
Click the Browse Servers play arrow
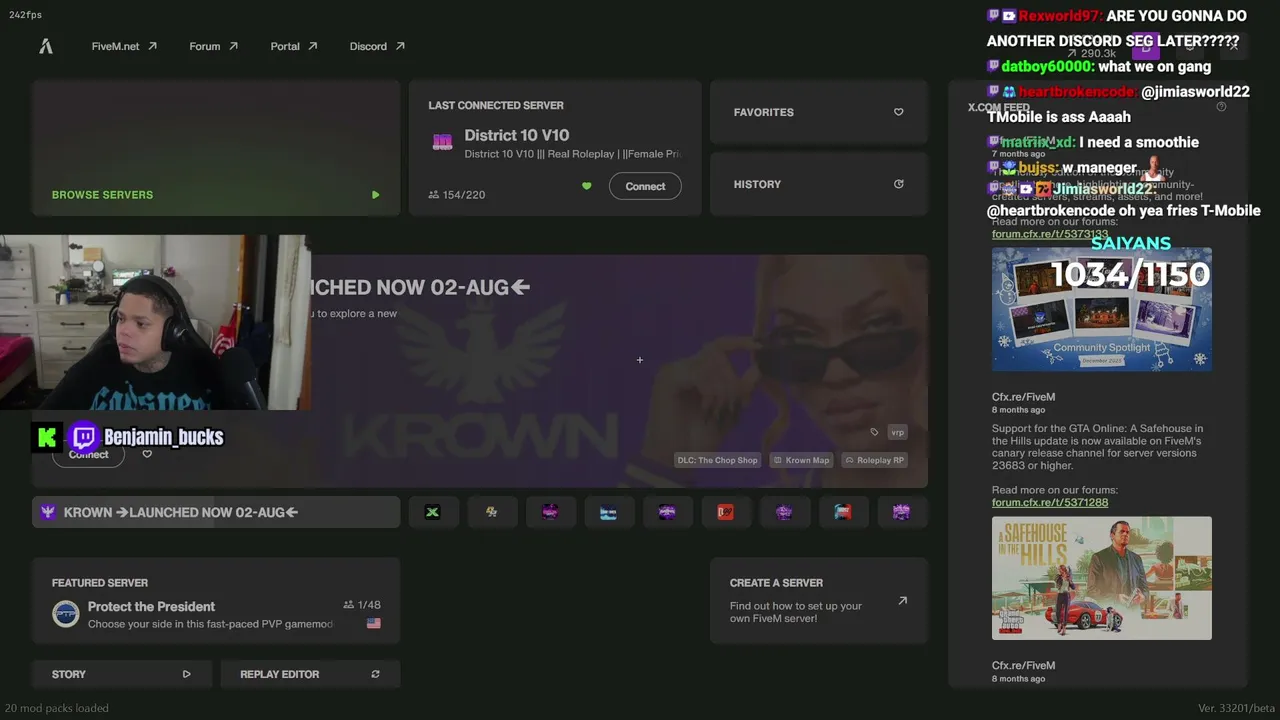tap(375, 195)
